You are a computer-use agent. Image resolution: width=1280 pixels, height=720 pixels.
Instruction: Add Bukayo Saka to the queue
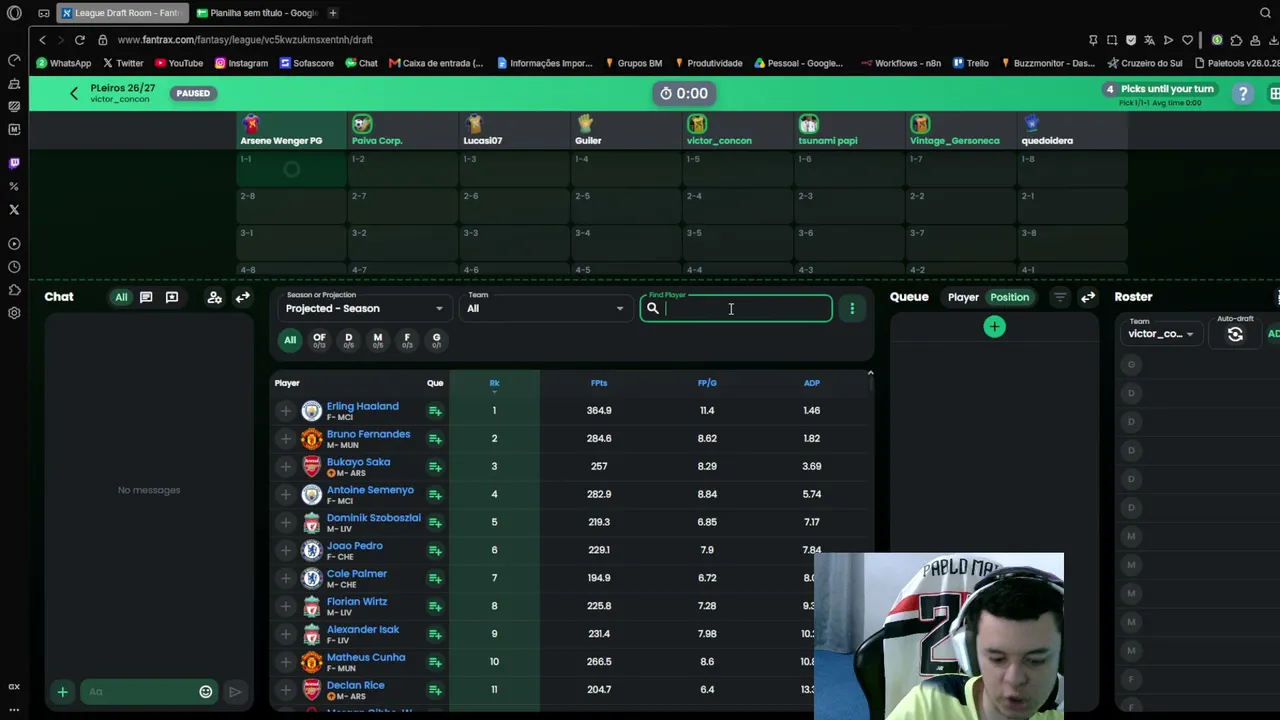435,467
